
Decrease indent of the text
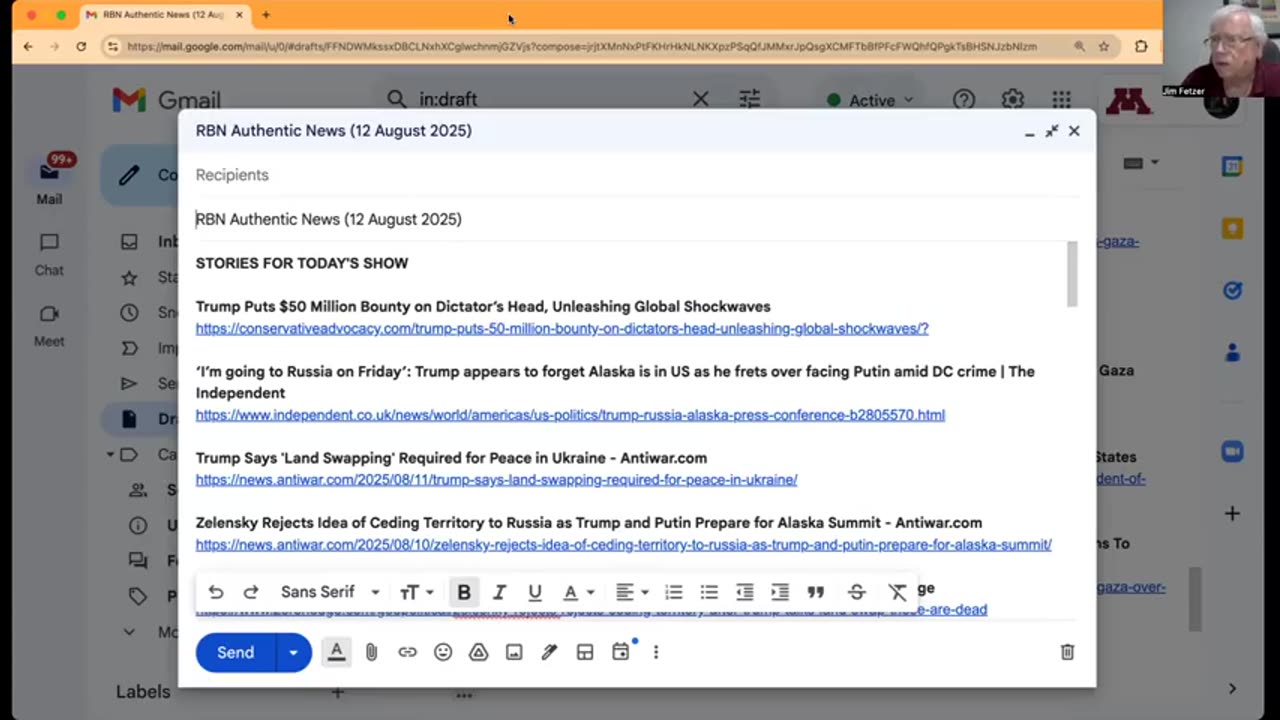coord(744,592)
